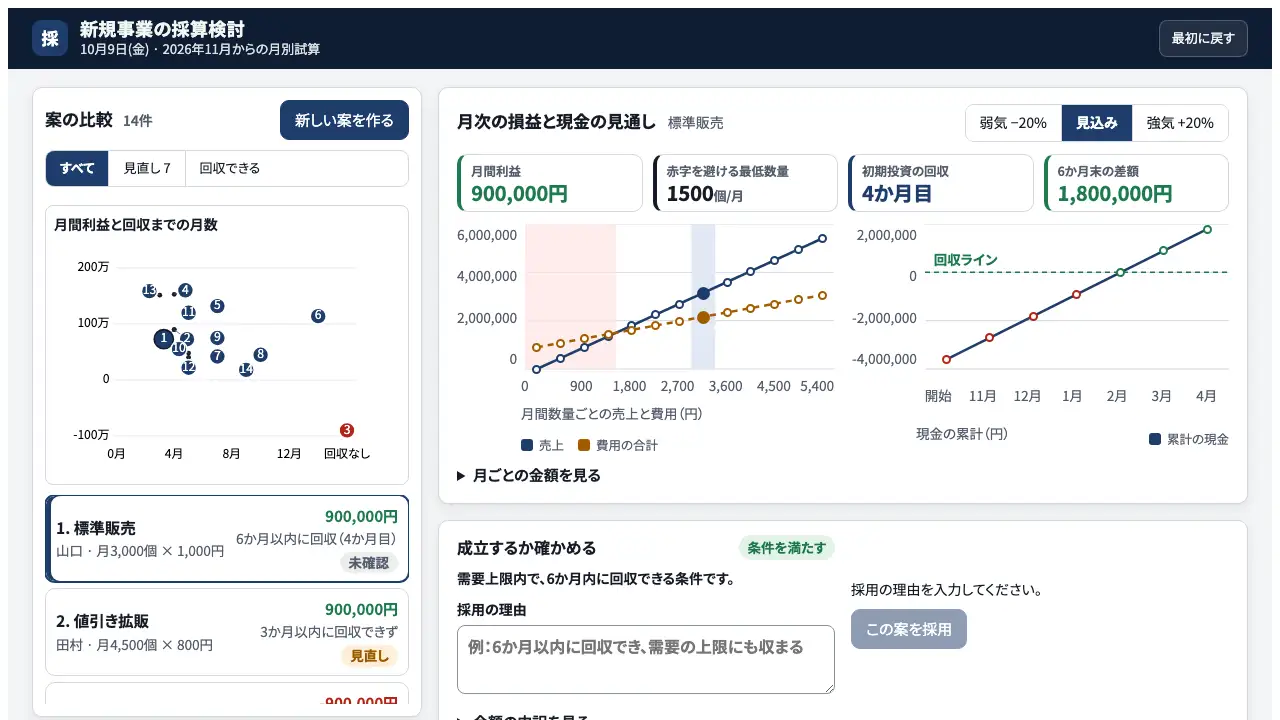Select scatter point 8 on the chart
The width and height of the screenshot is (1280, 720).
[x=260, y=354]
